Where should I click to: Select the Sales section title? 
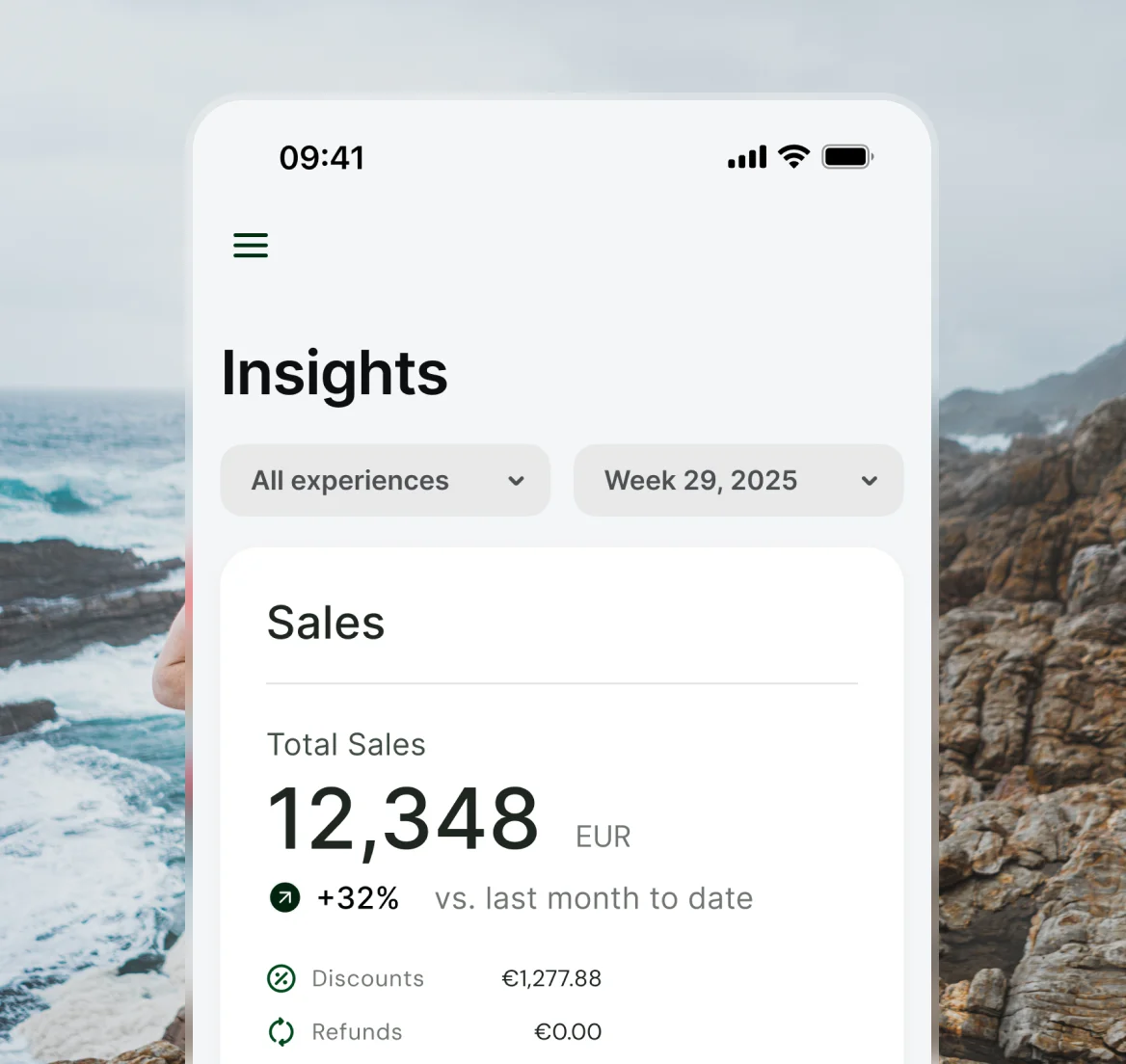click(326, 623)
